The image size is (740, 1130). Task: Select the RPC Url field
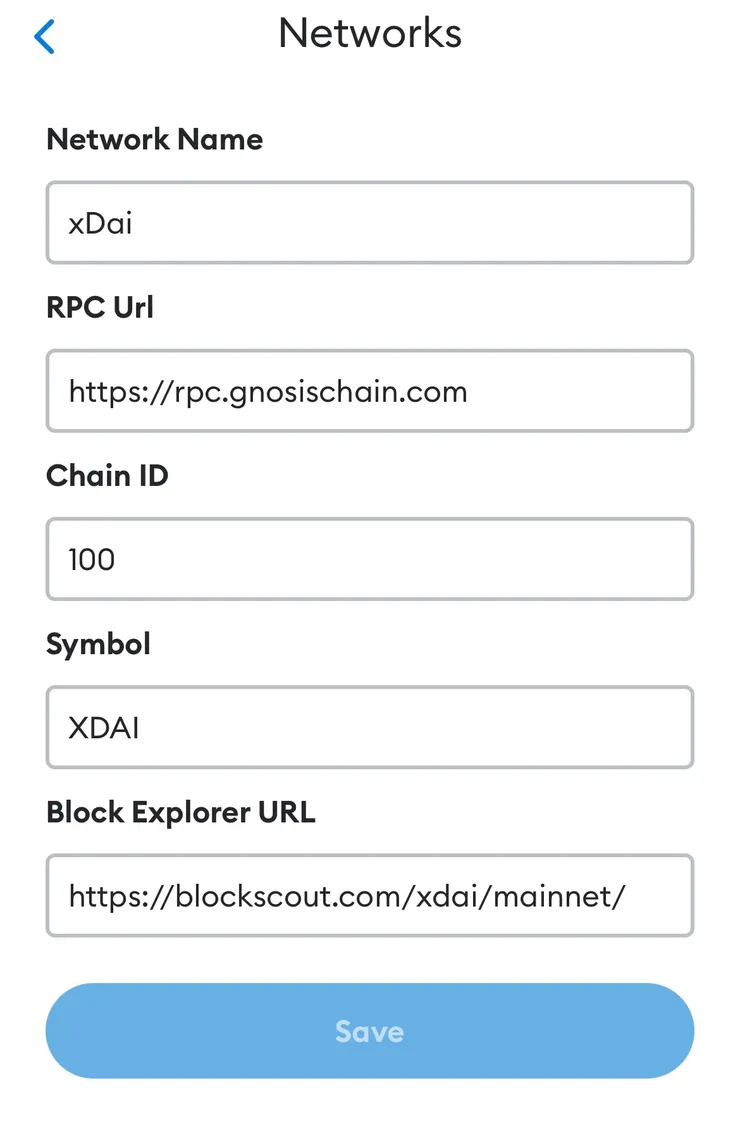coord(370,391)
